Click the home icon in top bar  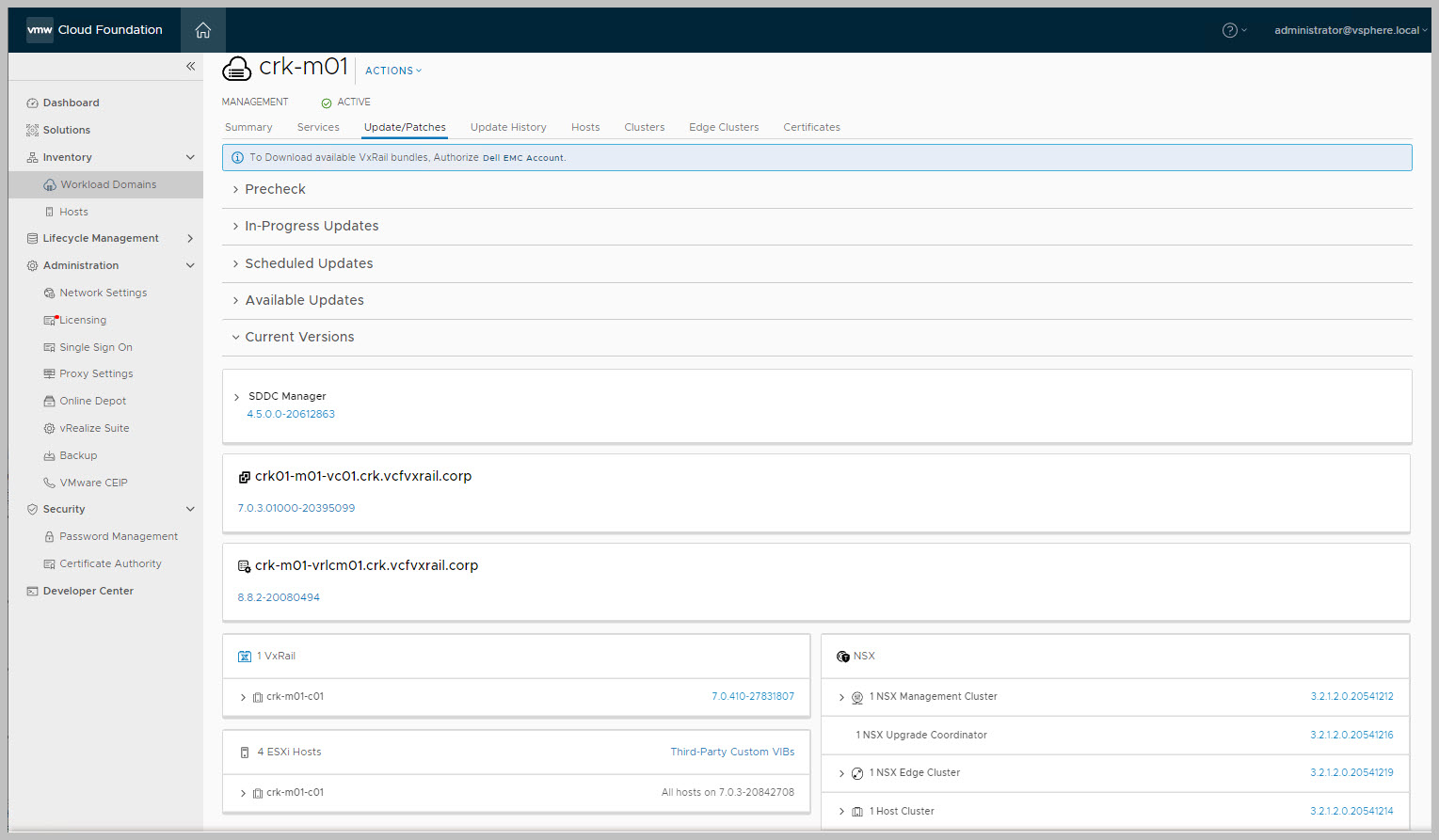point(202,30)
